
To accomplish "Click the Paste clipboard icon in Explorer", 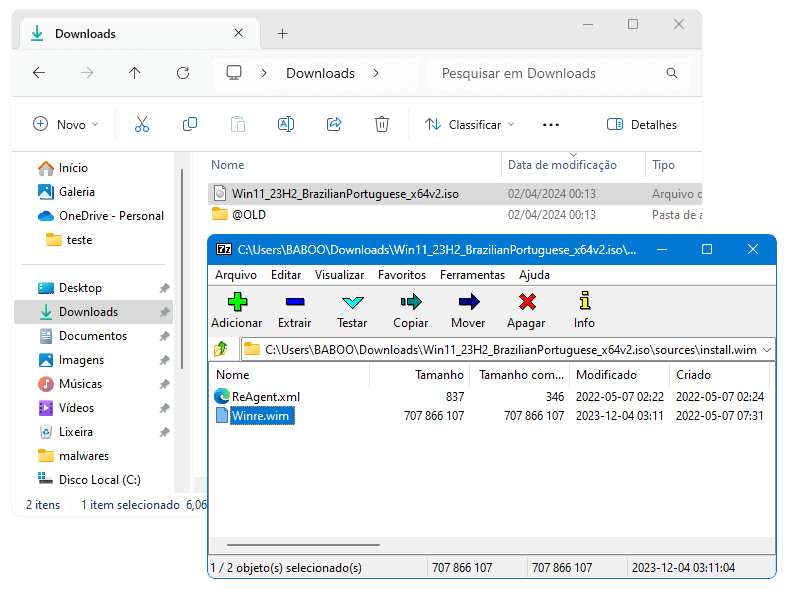I will tap(238, 124).
